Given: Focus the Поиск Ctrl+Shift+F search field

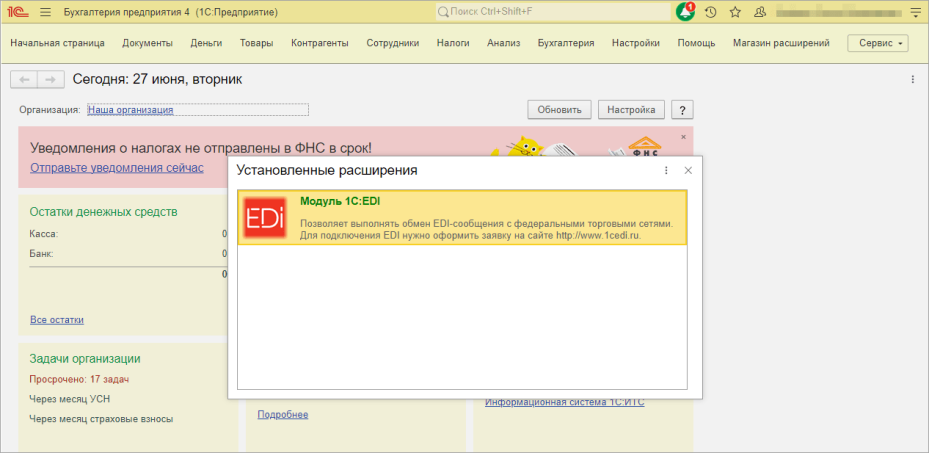Looking at the screenshot, I should pyautogui.click(x=553, y=12).
